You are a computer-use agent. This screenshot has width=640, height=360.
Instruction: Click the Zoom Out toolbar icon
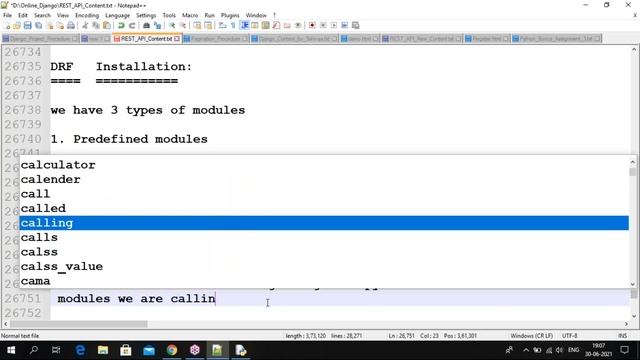point(183,25)
